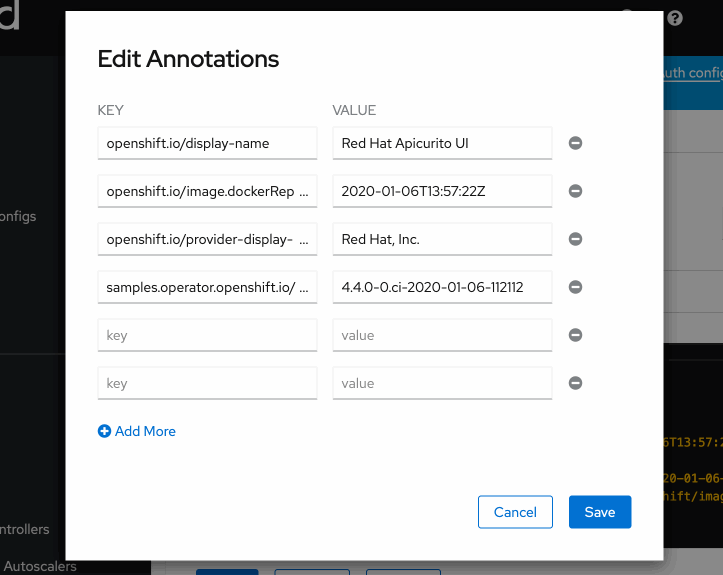Remove the 4.4.0-0.ci-2020-01-06-112112 annotation row
723x575 pixels.
(x=575, y=287)
